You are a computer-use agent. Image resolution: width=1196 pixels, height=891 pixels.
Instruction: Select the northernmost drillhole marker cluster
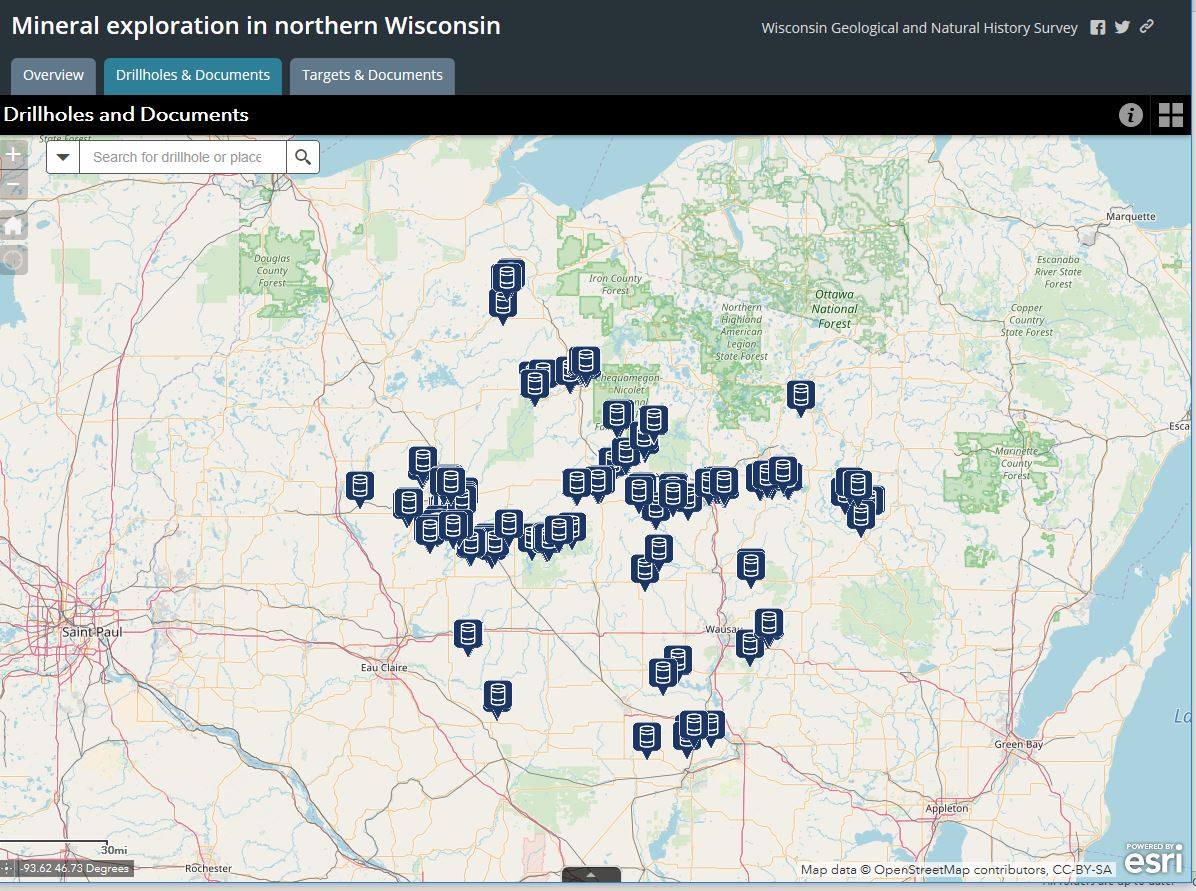coord(508,278)
